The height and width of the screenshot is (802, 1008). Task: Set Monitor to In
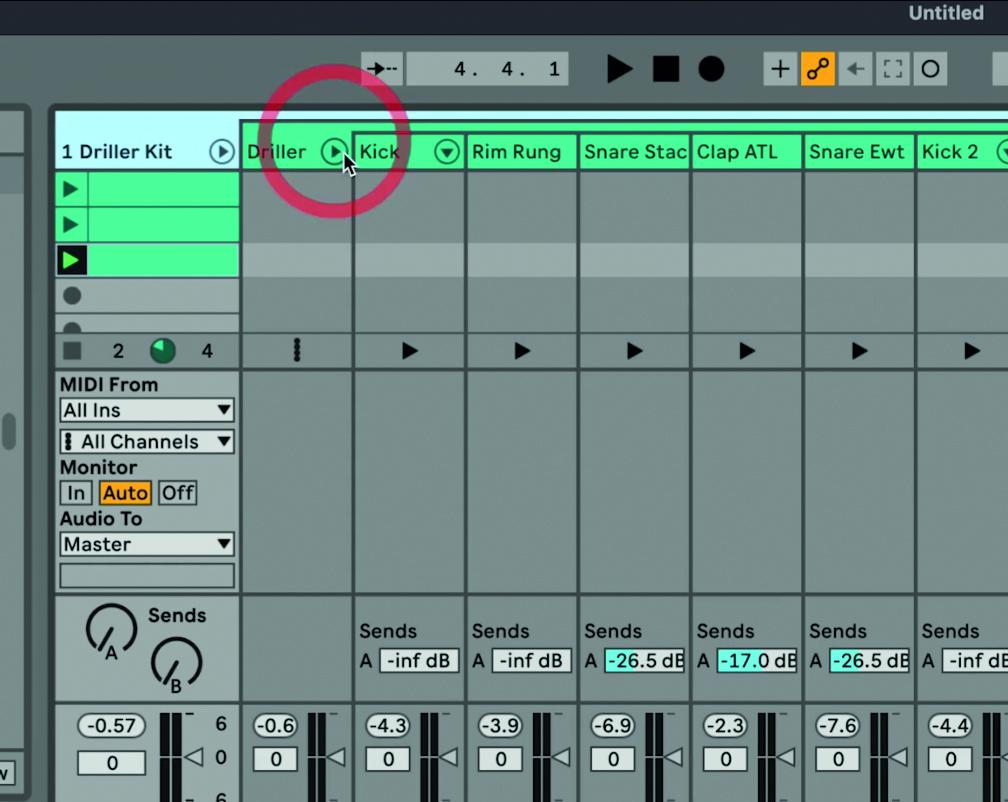pyautogui.click(x=76, y=493)
